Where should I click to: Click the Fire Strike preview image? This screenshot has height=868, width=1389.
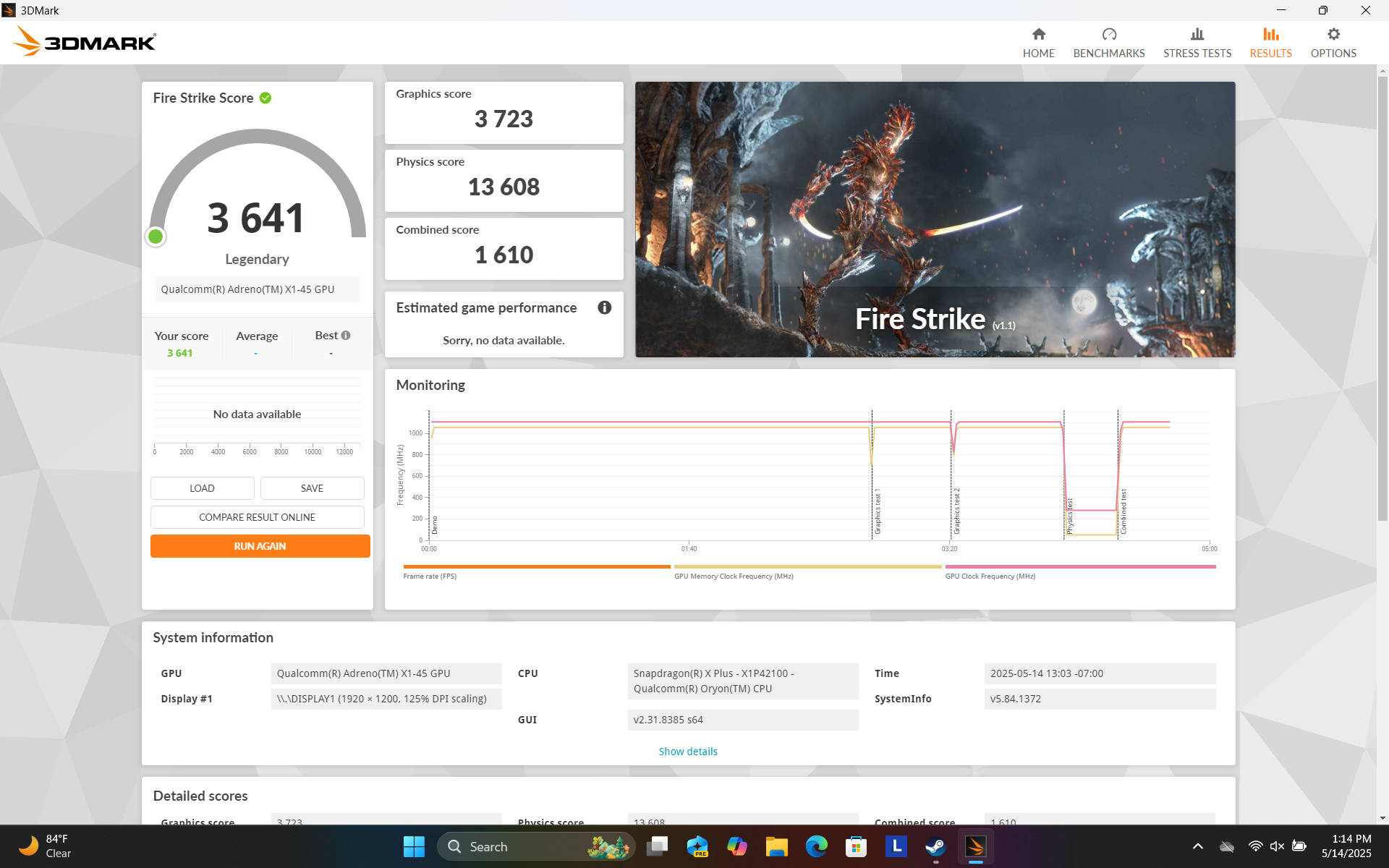935,218
